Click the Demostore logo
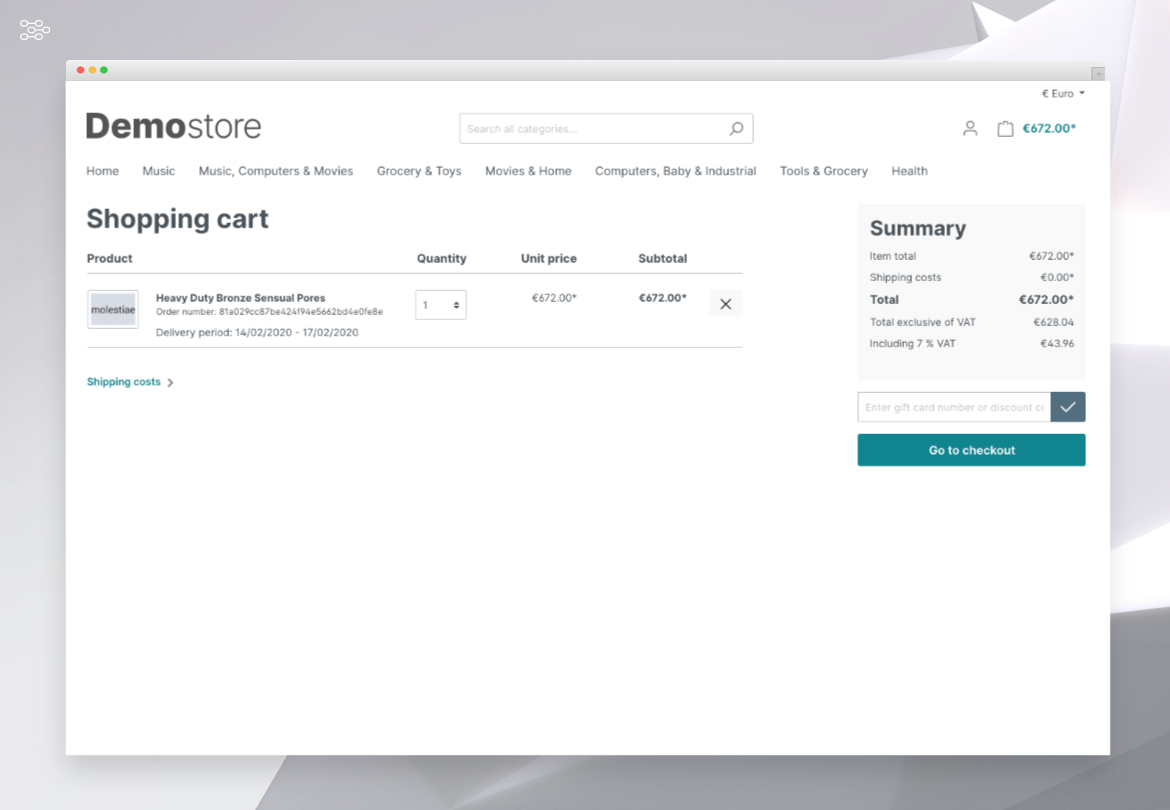The height and width of the screenshot is (810, 1170). pyautogui.click(x=173, y=126)
